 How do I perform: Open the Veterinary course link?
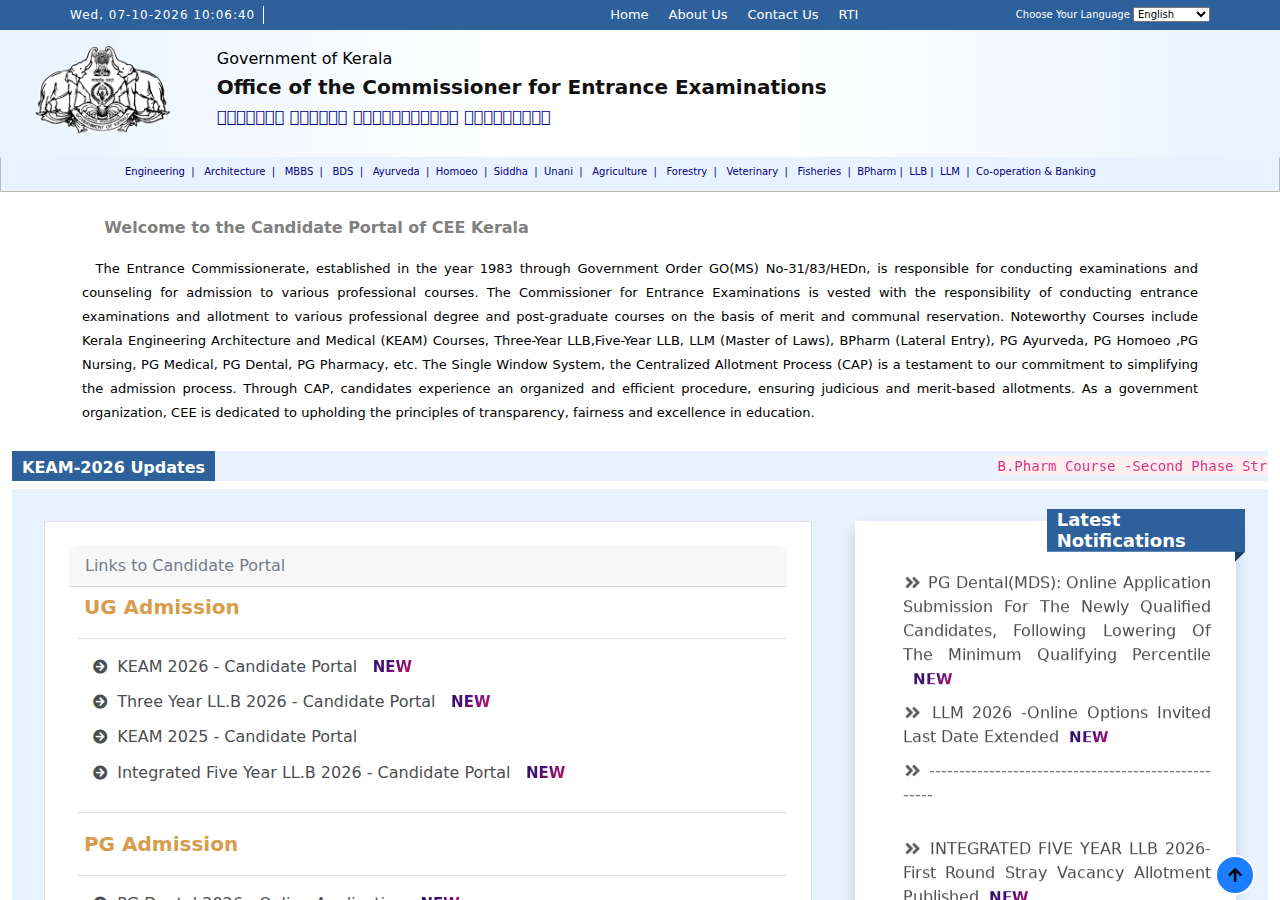(x=752, y=172)
